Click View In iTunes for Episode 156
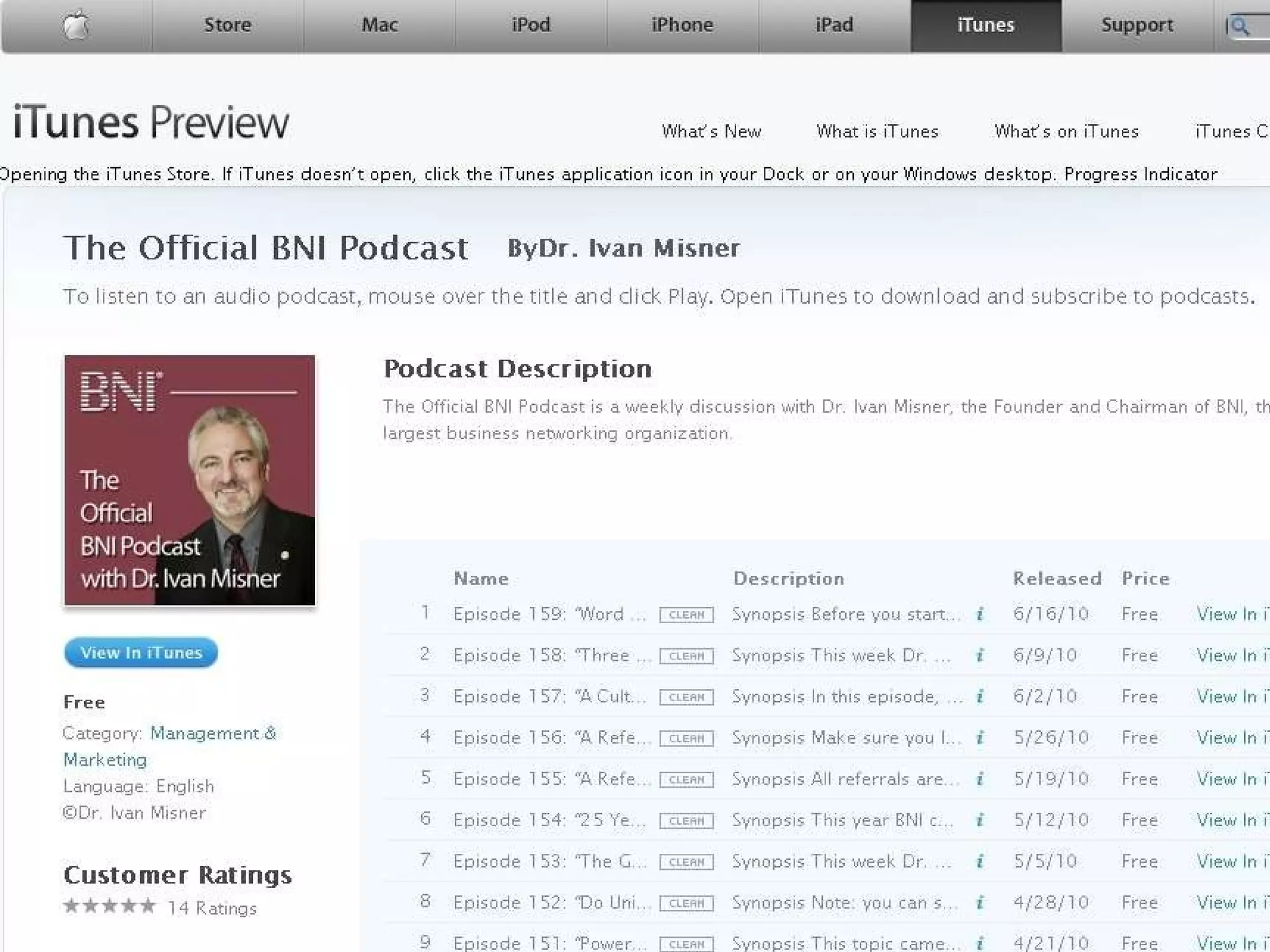The height and width of the screenshot is (952, 1270). coord(1233,738)
